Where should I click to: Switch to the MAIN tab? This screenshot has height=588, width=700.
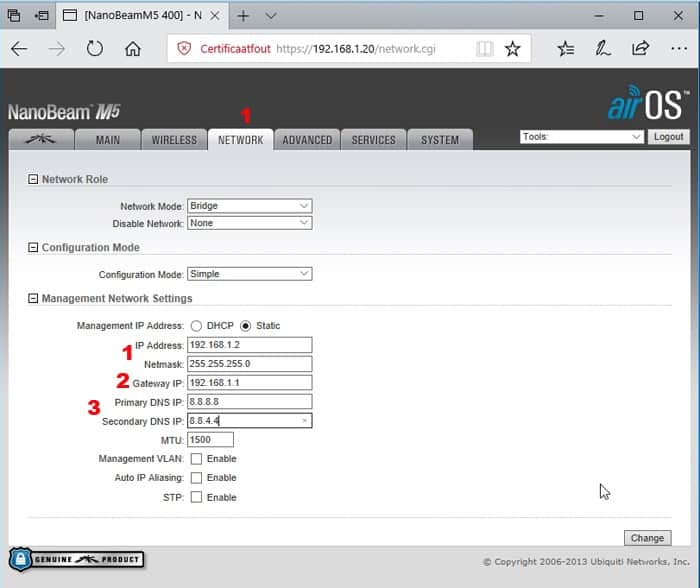(x=108, y=140)
